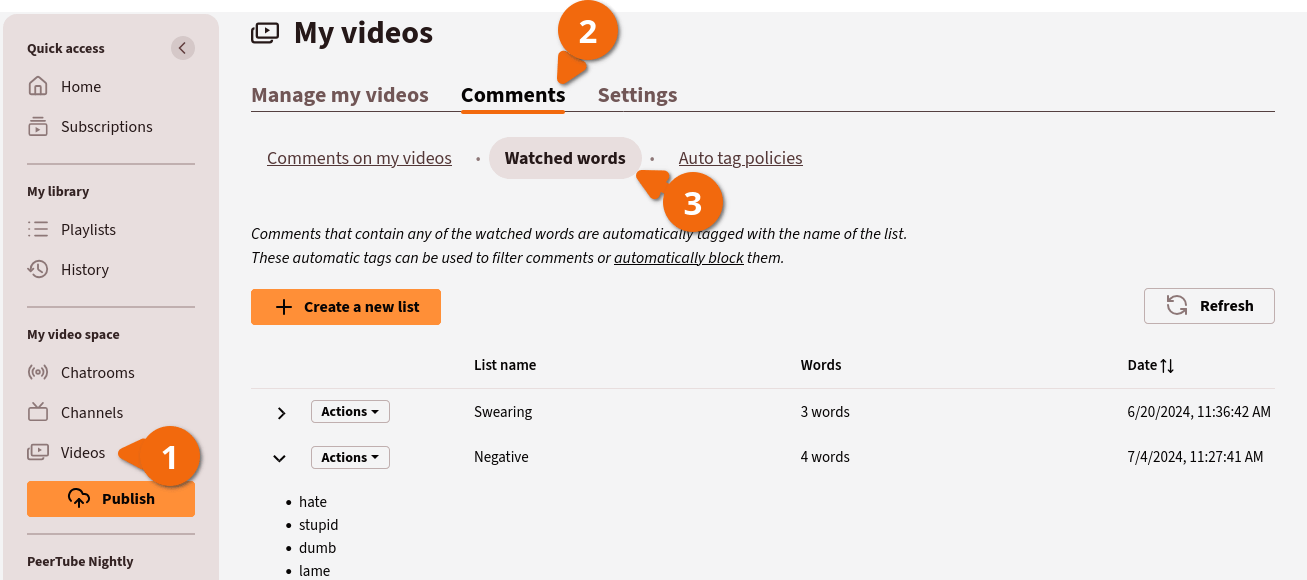The height and width of the screenshot is (580, 1307).
Task: Click Create a new list button
Action: (x=346, y=307)
